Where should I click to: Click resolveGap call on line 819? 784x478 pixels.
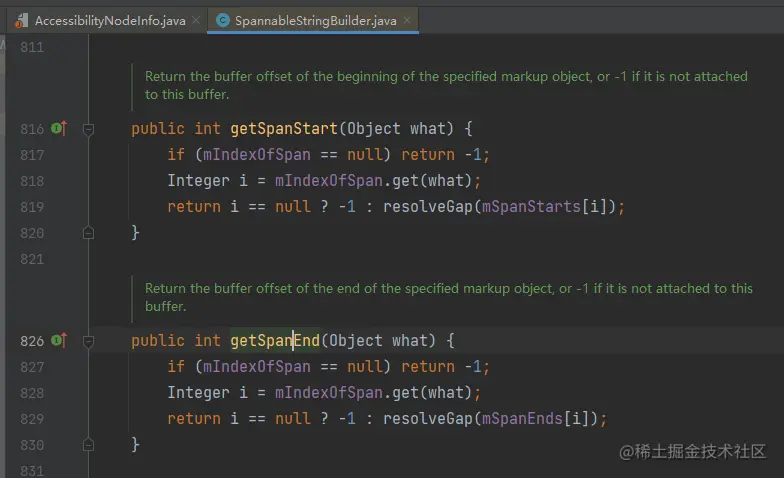(428, 206)
